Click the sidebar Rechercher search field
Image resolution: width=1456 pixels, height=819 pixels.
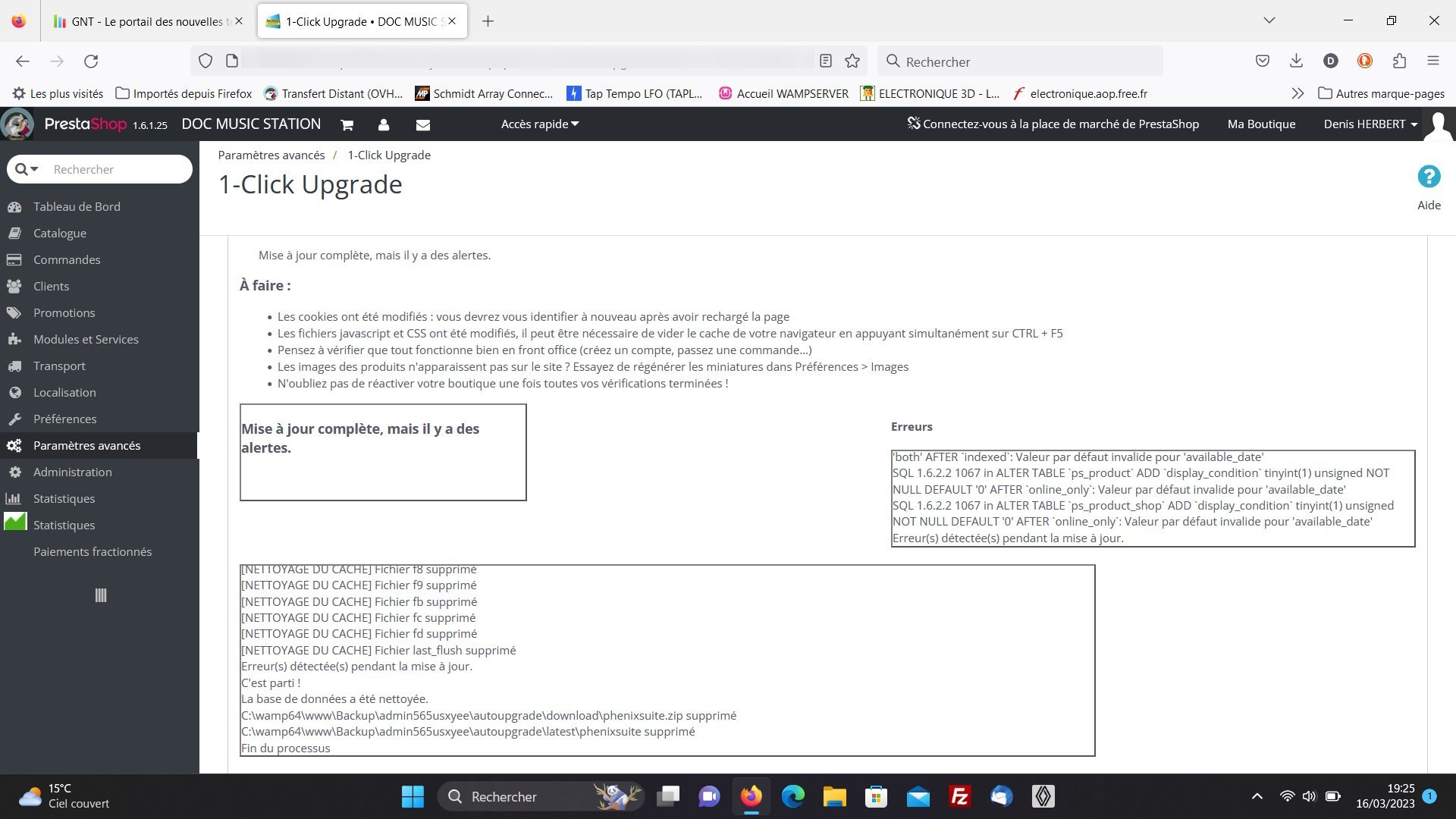114,169
